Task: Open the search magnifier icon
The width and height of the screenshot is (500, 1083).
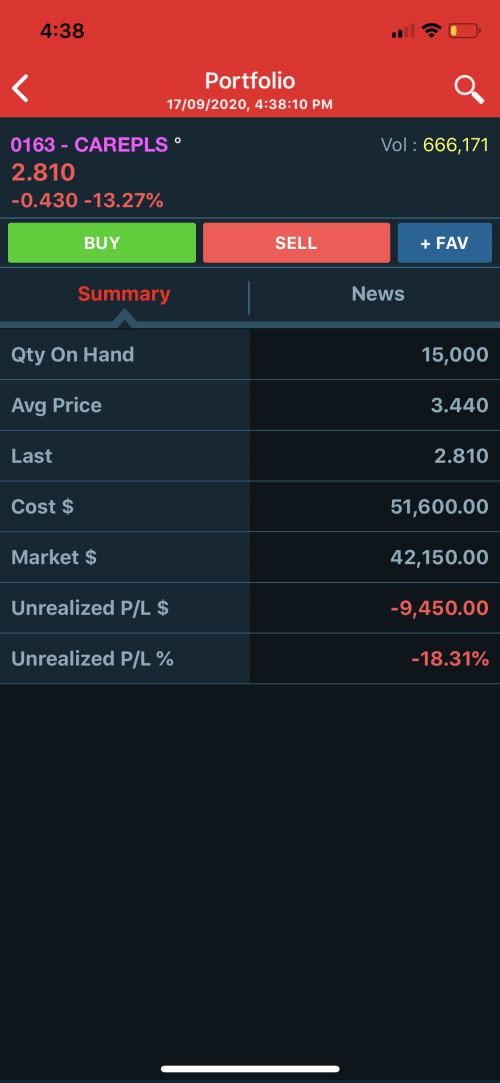Action: (x=469, y=89)
